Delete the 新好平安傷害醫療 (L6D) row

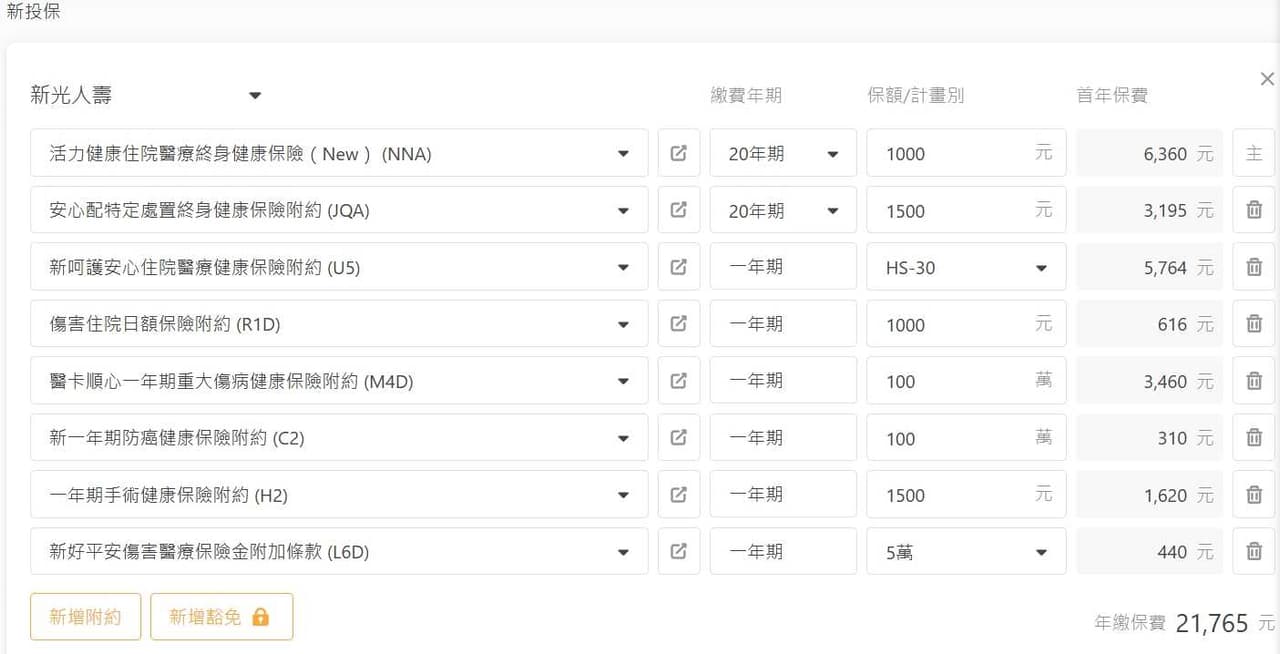(x=1253, y=552)
